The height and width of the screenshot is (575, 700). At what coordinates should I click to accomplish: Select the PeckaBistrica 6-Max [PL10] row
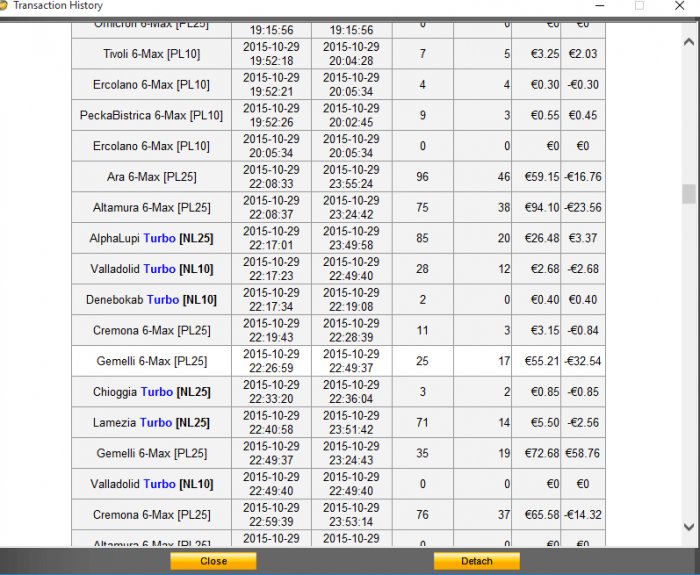click(x=338, y=115)
